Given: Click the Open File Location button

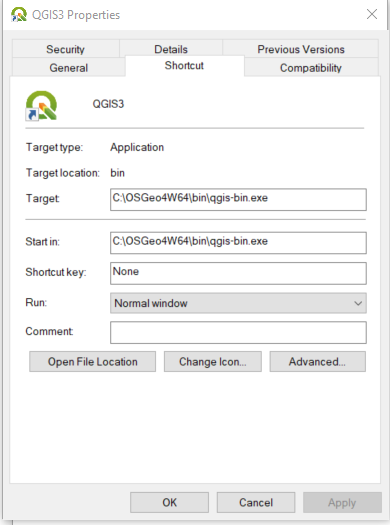Looking at the screenshot, I should click(92, 362).
